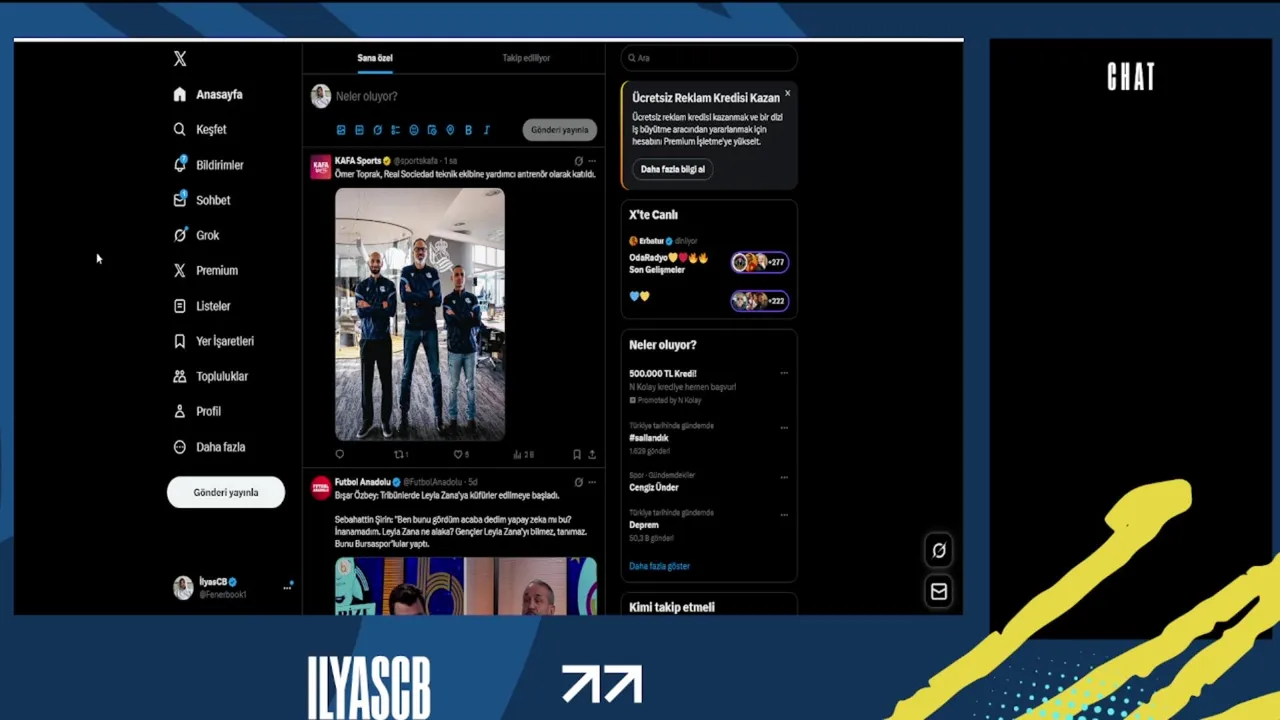This screenshot has width=1280, height=720.
Task: Repost the KAFA Sports post
Action: pos(400,454)
